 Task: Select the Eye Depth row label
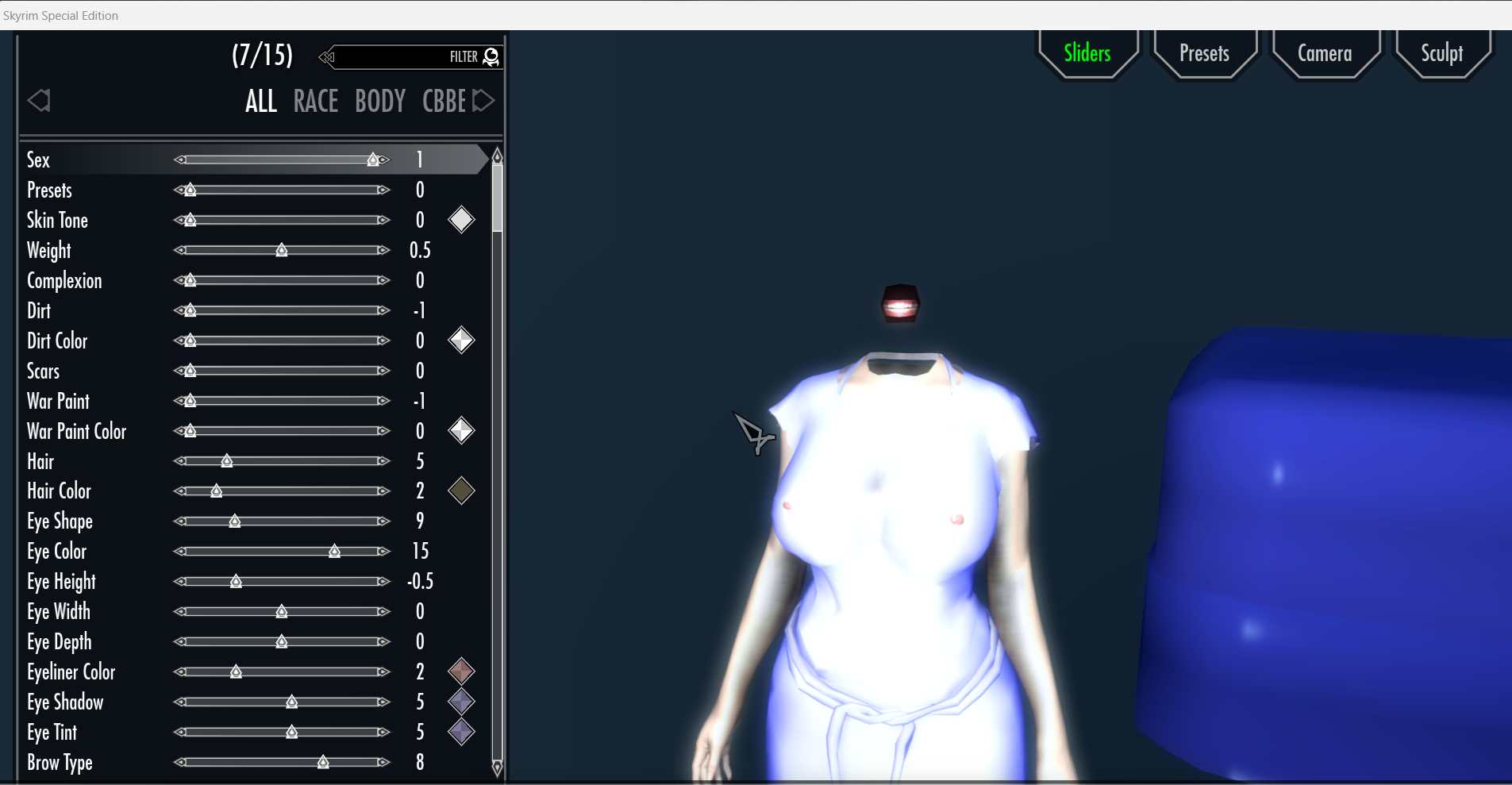(60, 642)
